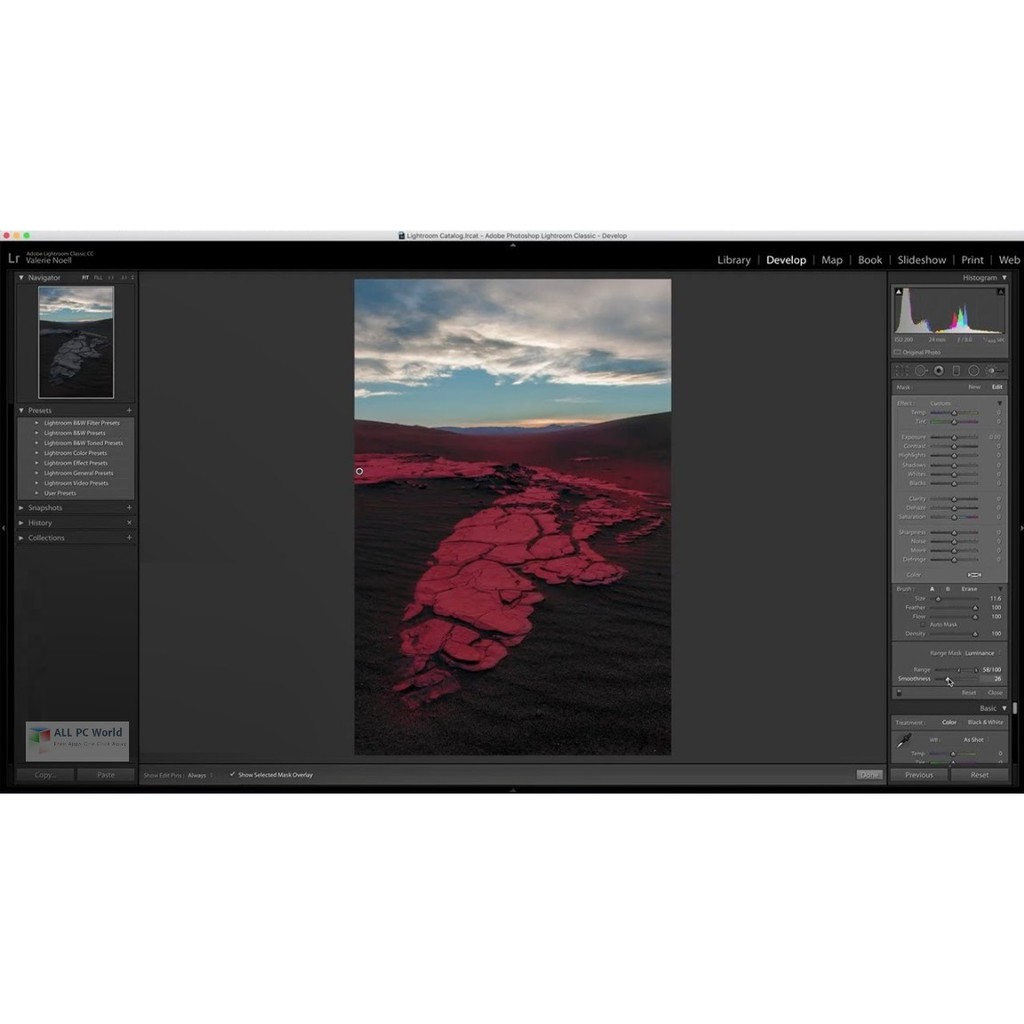The width and height of the screenshot is (1024, 1024).
Task: Switch to the Book module
Action: point(869,260)
